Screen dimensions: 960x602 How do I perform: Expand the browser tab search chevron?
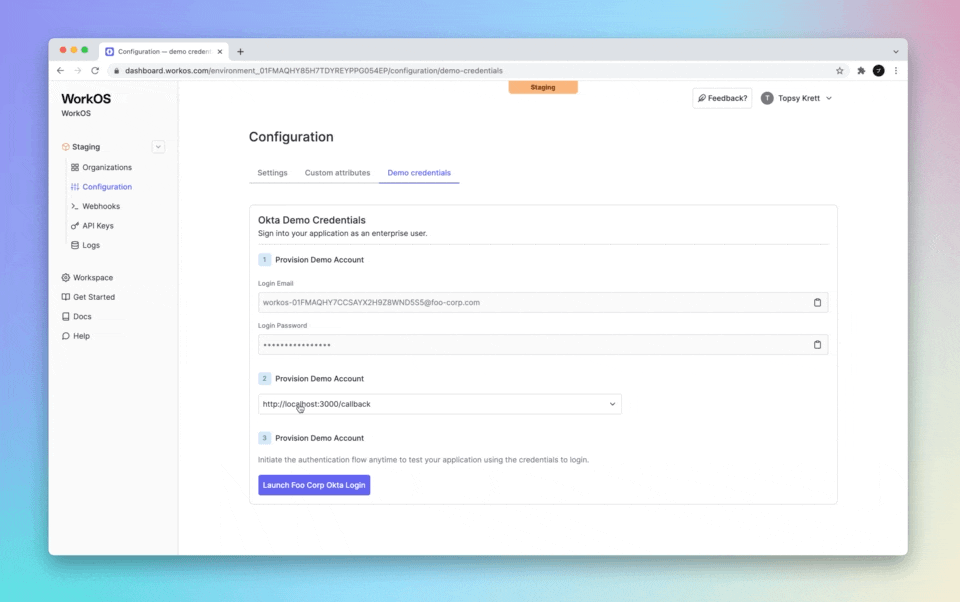pyautogui.click(x=895, y=51)
